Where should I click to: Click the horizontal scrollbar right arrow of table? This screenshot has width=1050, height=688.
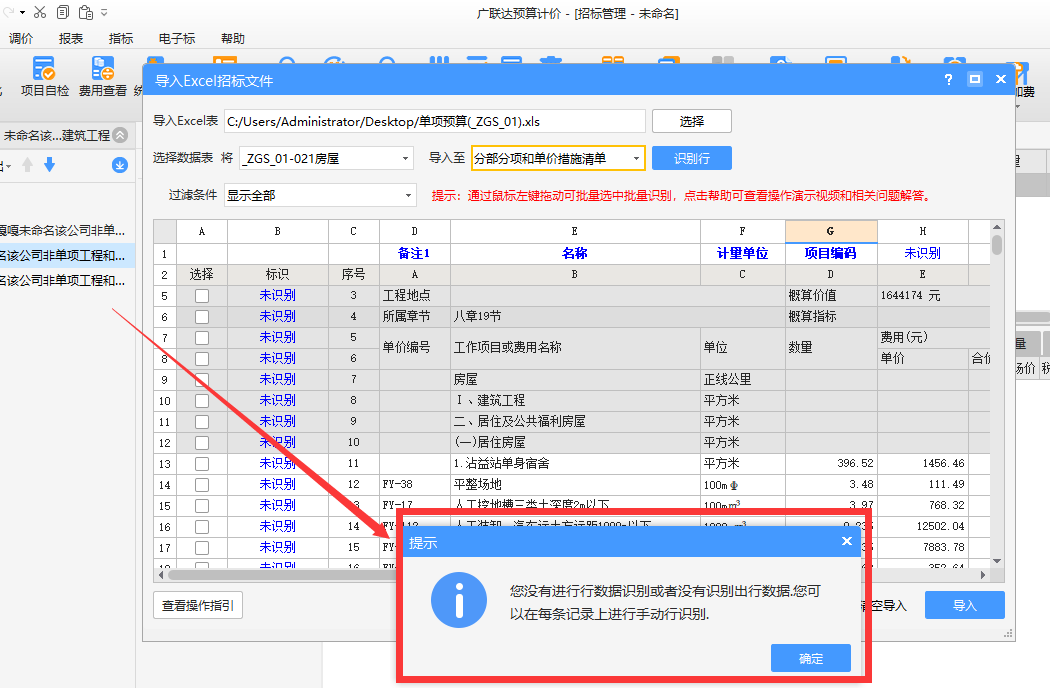(983, 575)
